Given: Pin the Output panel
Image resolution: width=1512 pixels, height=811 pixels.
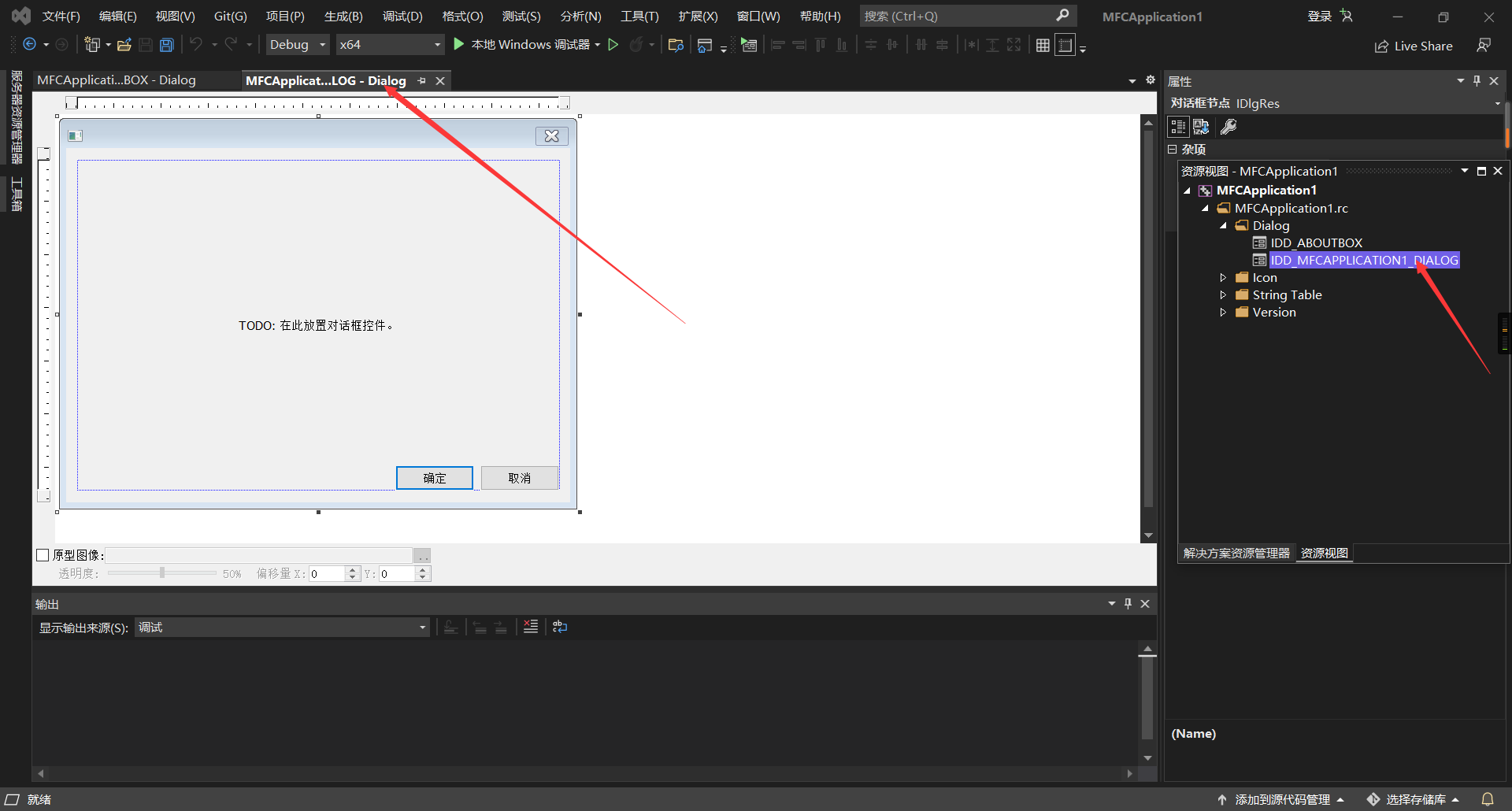Looking at the screenshot, I should (x=1128, y=603).
